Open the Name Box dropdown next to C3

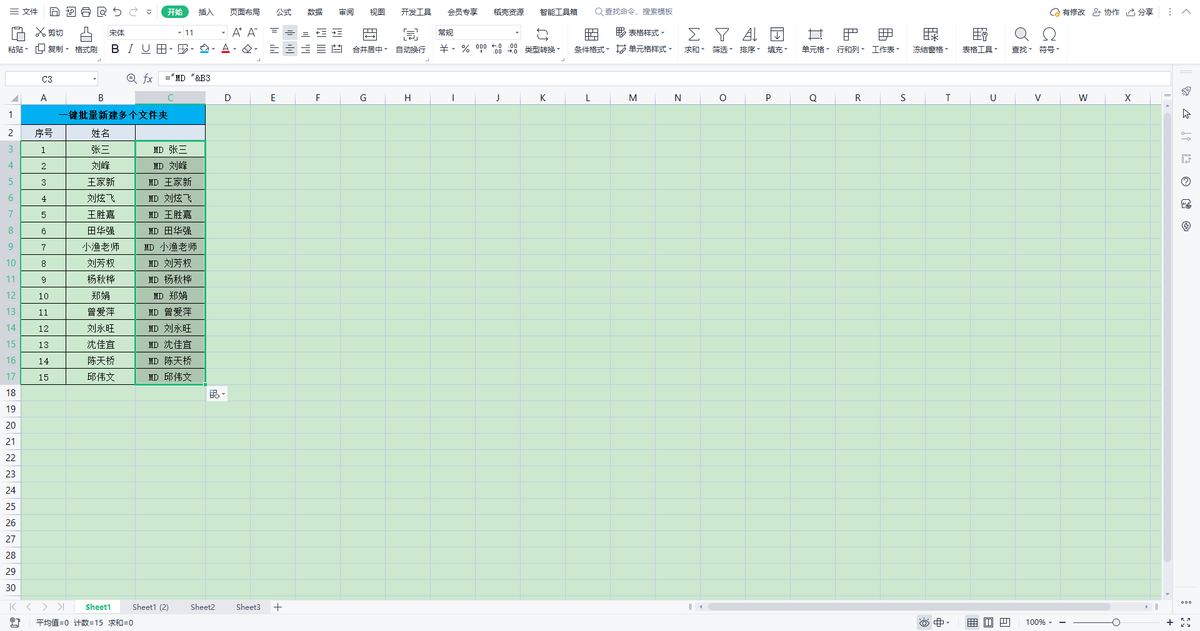(95, 78)
